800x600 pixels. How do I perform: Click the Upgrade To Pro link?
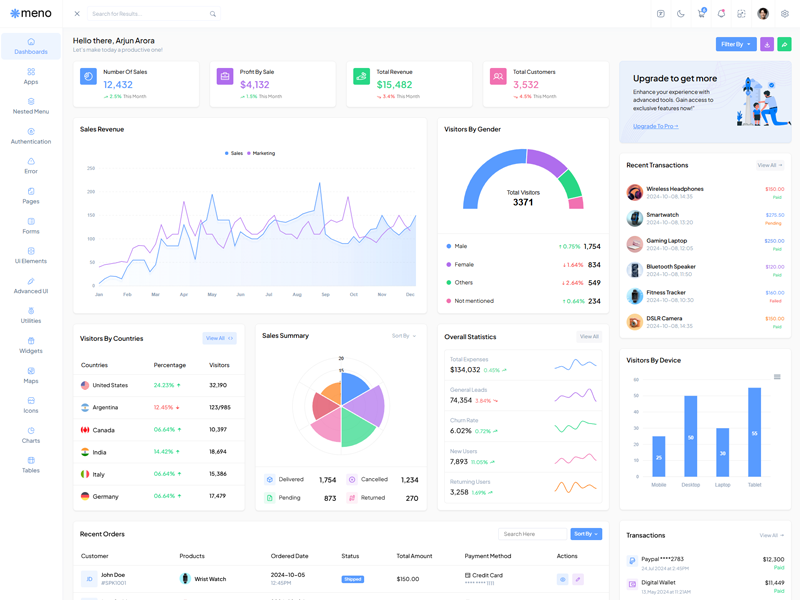[655, 126]
